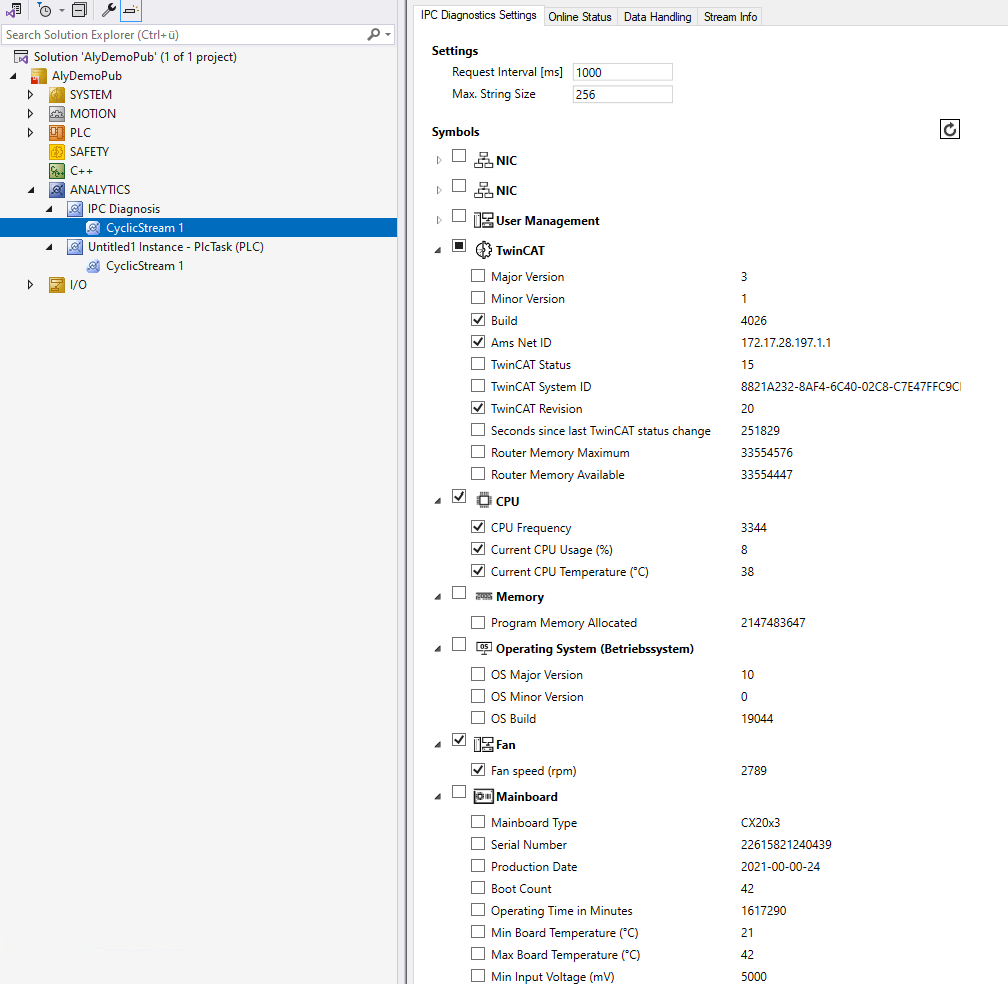The width and height of the screenshot is (1008, 984).
Task: Switch to the Online Status tab
Action: point(580,16)
